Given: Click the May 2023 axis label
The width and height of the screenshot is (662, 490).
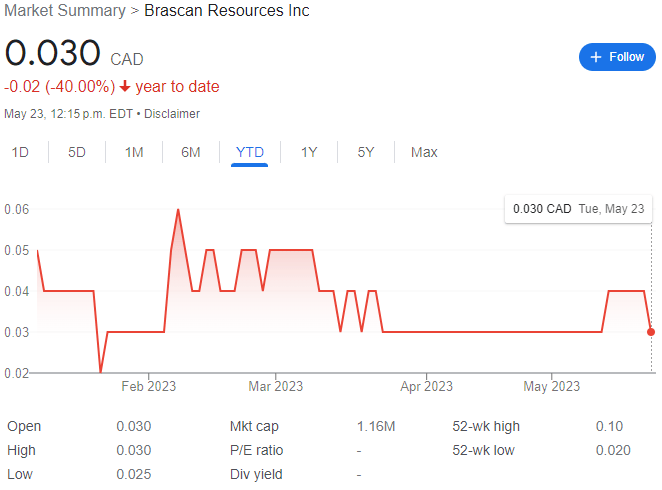Looking at the screenshot, I should tap(552, 386).
